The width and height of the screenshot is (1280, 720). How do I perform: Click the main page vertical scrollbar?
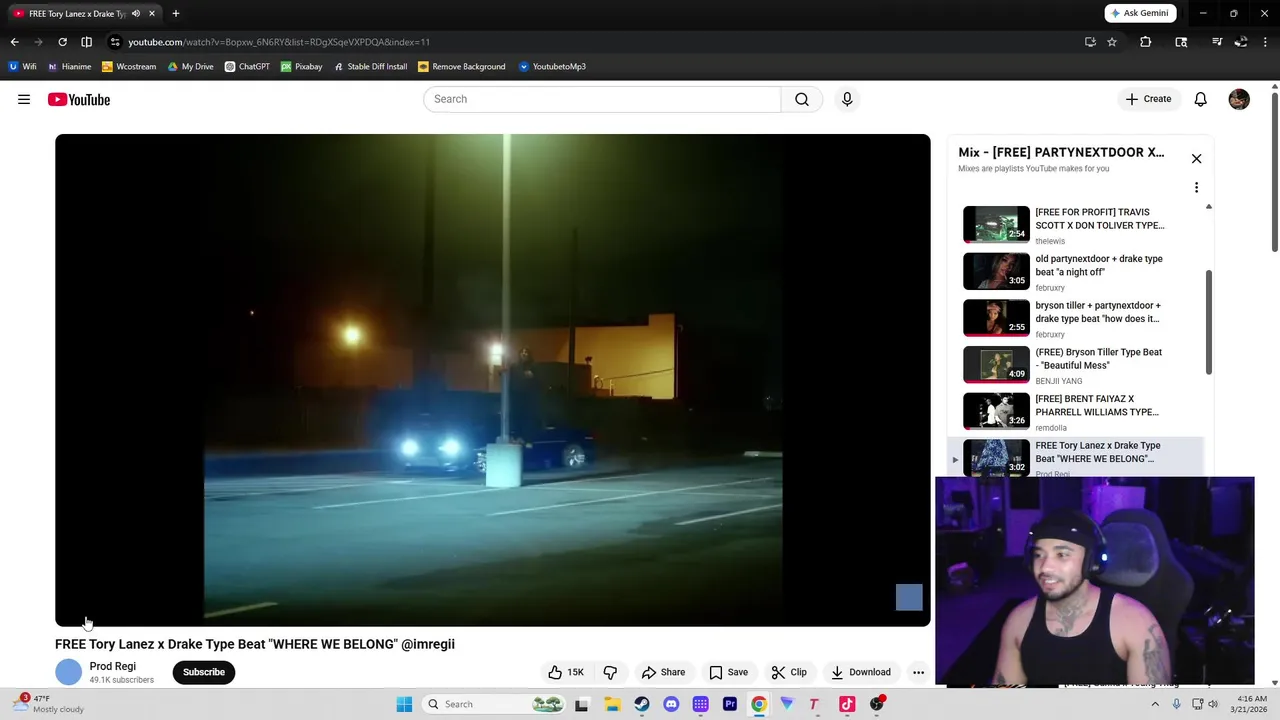[x=1274, y=170]
